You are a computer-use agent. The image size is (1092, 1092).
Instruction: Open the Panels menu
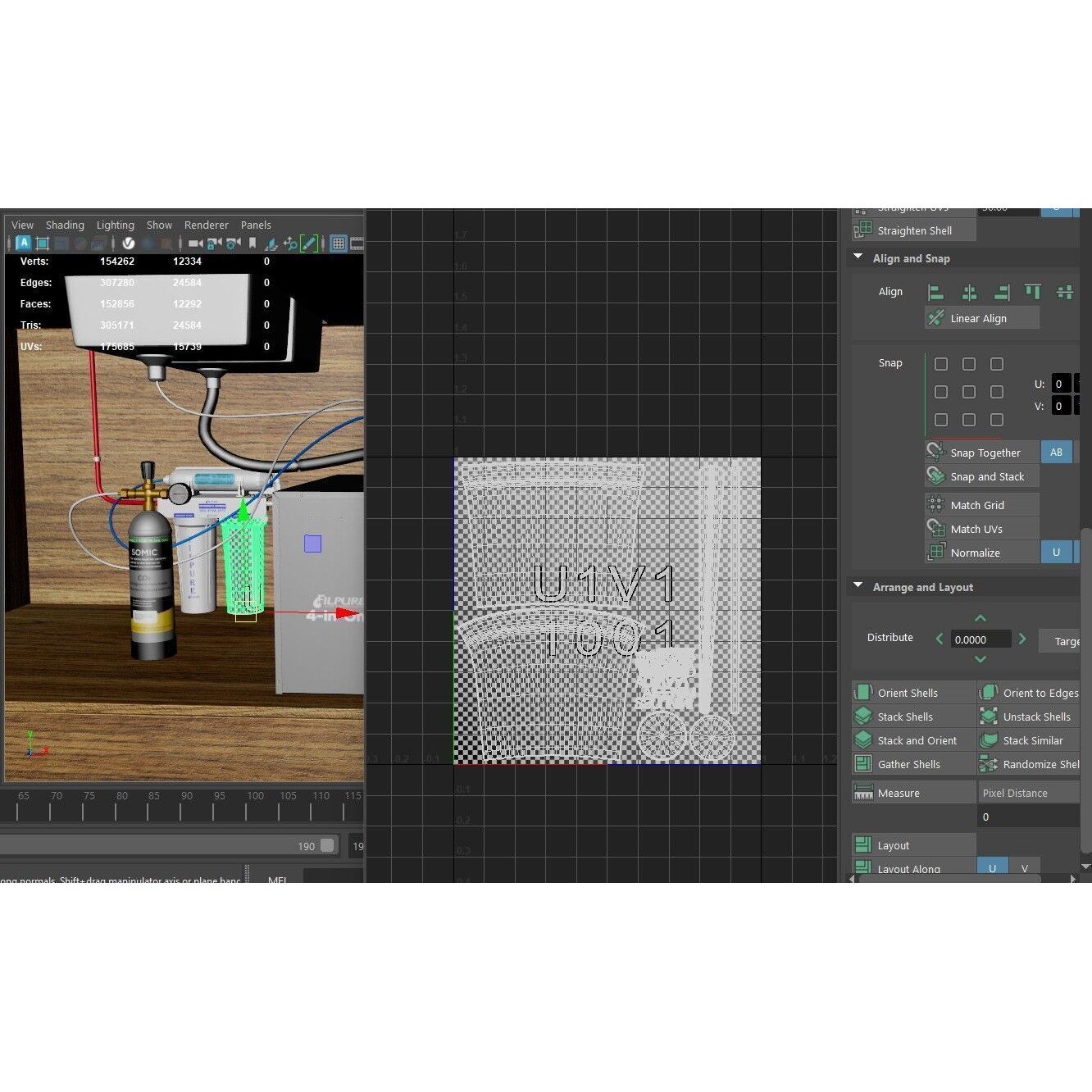pyautogui.click(x=256, y=225)
